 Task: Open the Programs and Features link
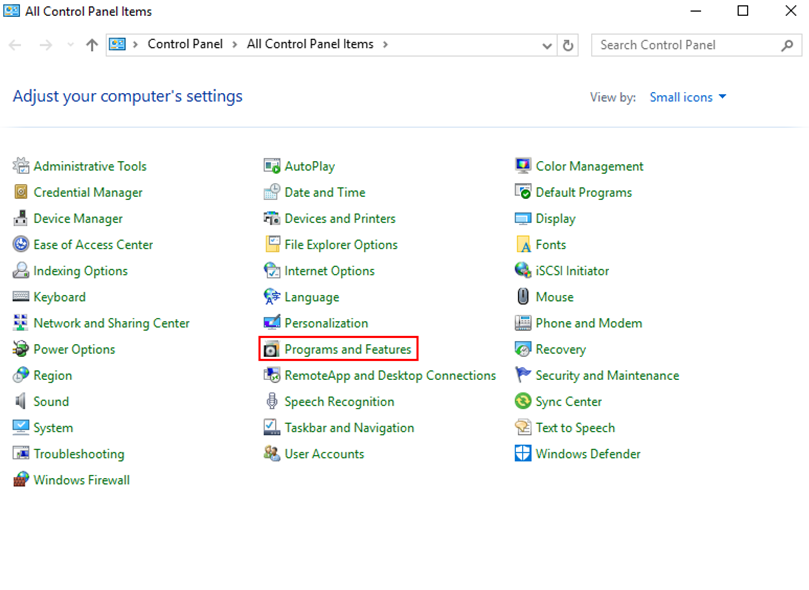348,349
